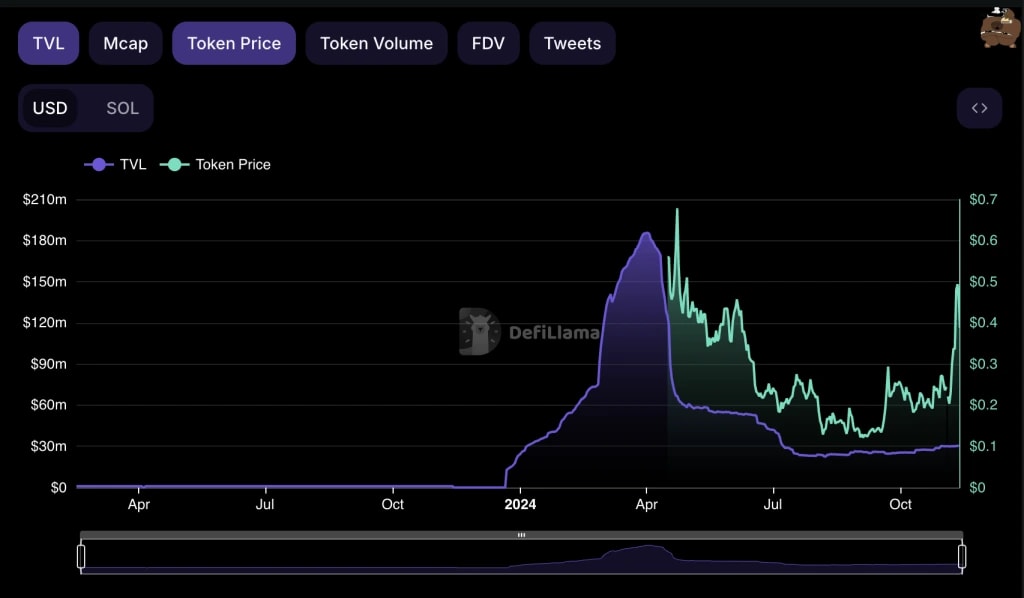This screenshot has width=1024, height=598.
Task: Select the TVL tab
Action: point(47,43)
